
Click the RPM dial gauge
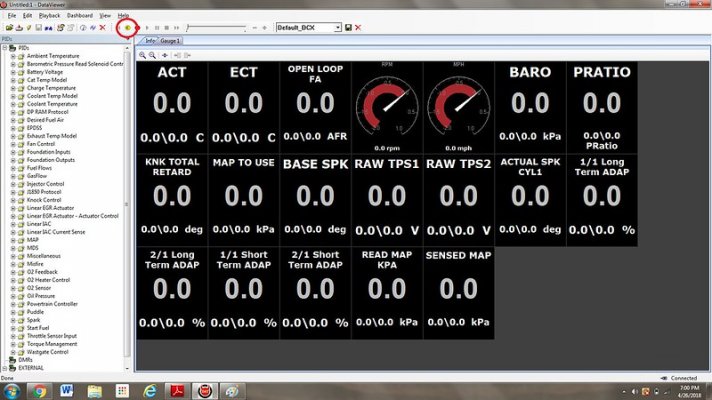[387, 107]
